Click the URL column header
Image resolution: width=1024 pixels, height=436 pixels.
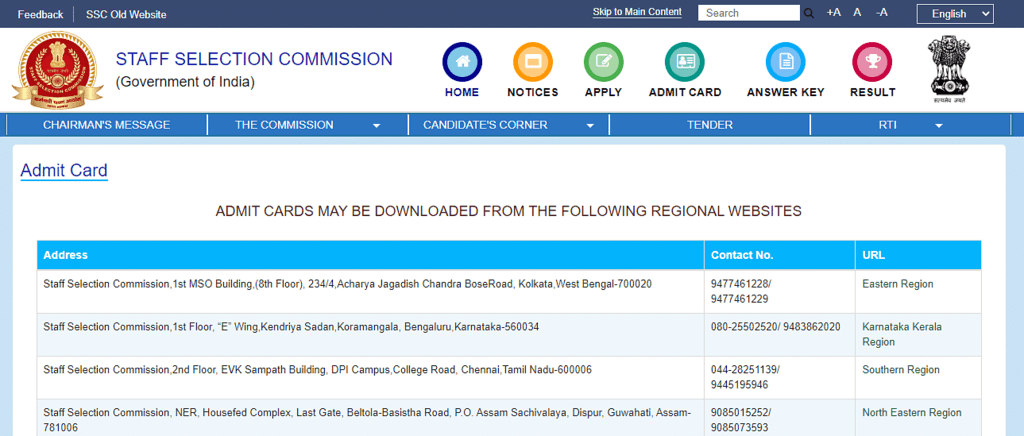(x=918, y=255)
